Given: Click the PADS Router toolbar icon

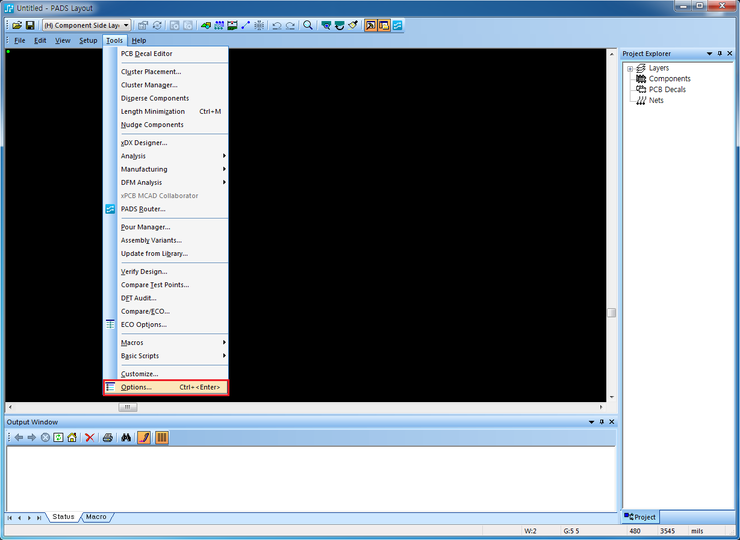Looking at the screenshot, I should coord(397,25).
